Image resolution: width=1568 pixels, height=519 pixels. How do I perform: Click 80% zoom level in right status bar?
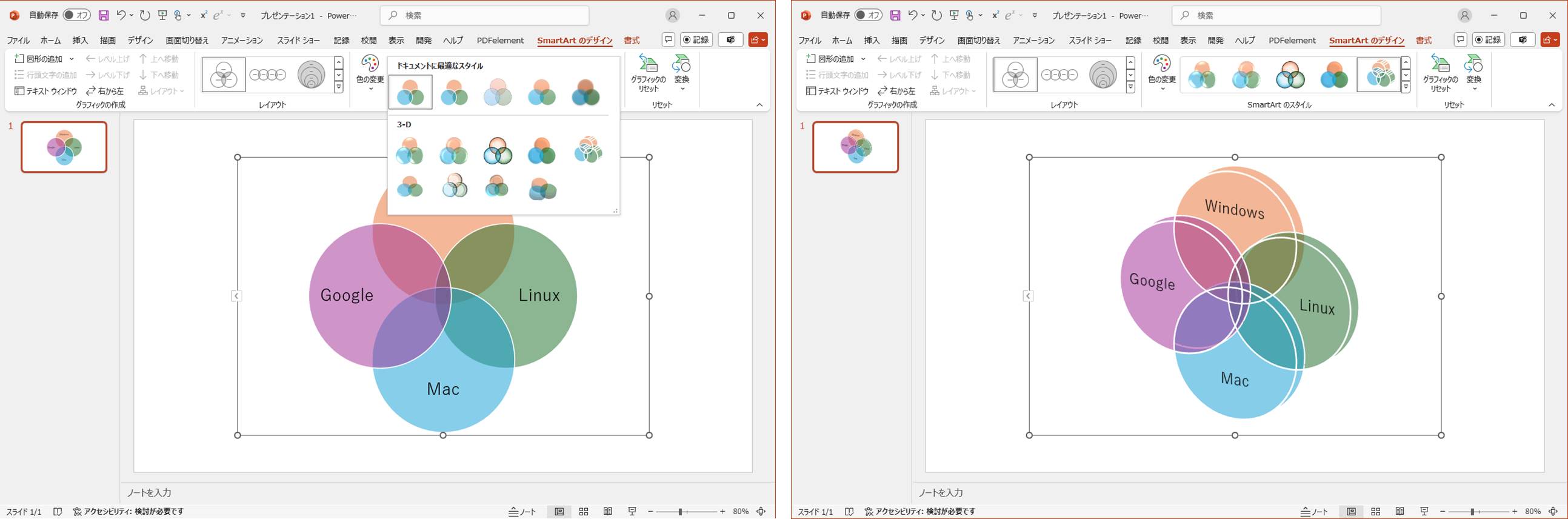pos(1533,512)
